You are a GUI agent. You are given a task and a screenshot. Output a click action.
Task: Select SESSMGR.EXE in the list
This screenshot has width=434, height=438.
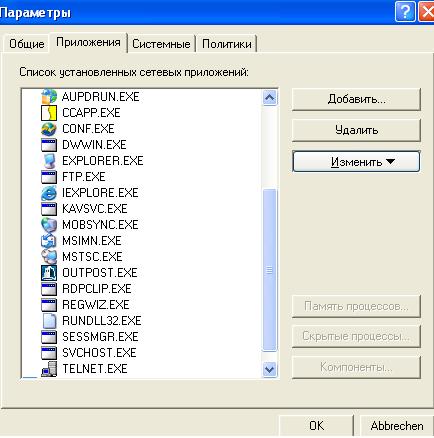pos(100,337)
